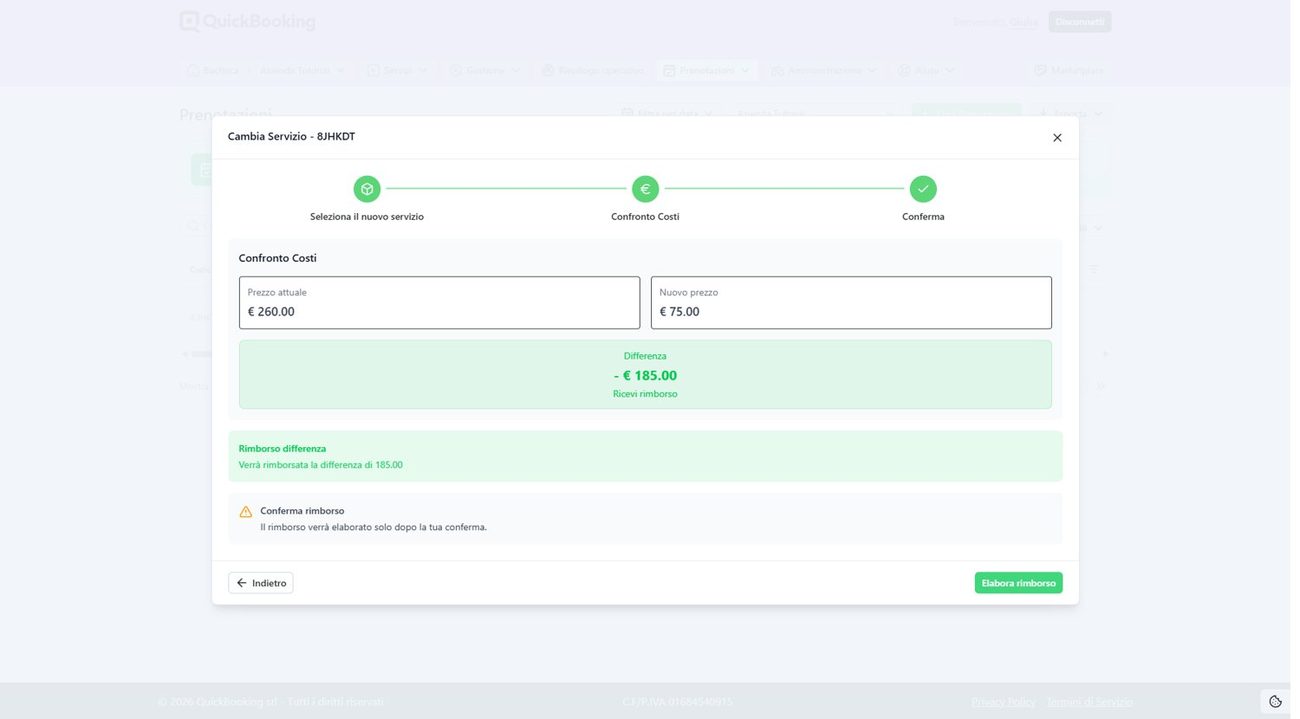The width and height of the screenshot is (1300, 719).
Task: Click the Prezzo attuale field
Action: [439, 303]
